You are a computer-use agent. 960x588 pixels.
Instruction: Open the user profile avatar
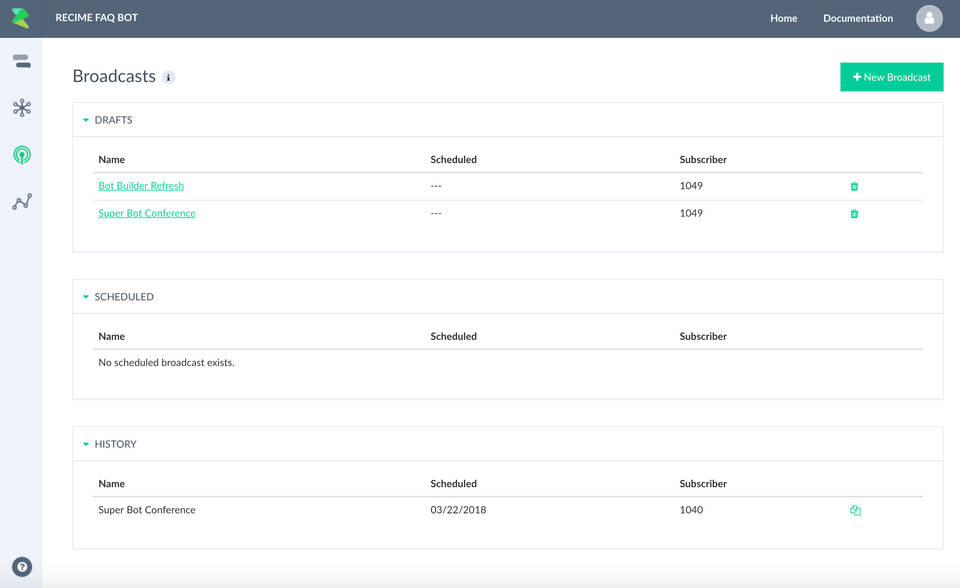click(x=928, y=18)
